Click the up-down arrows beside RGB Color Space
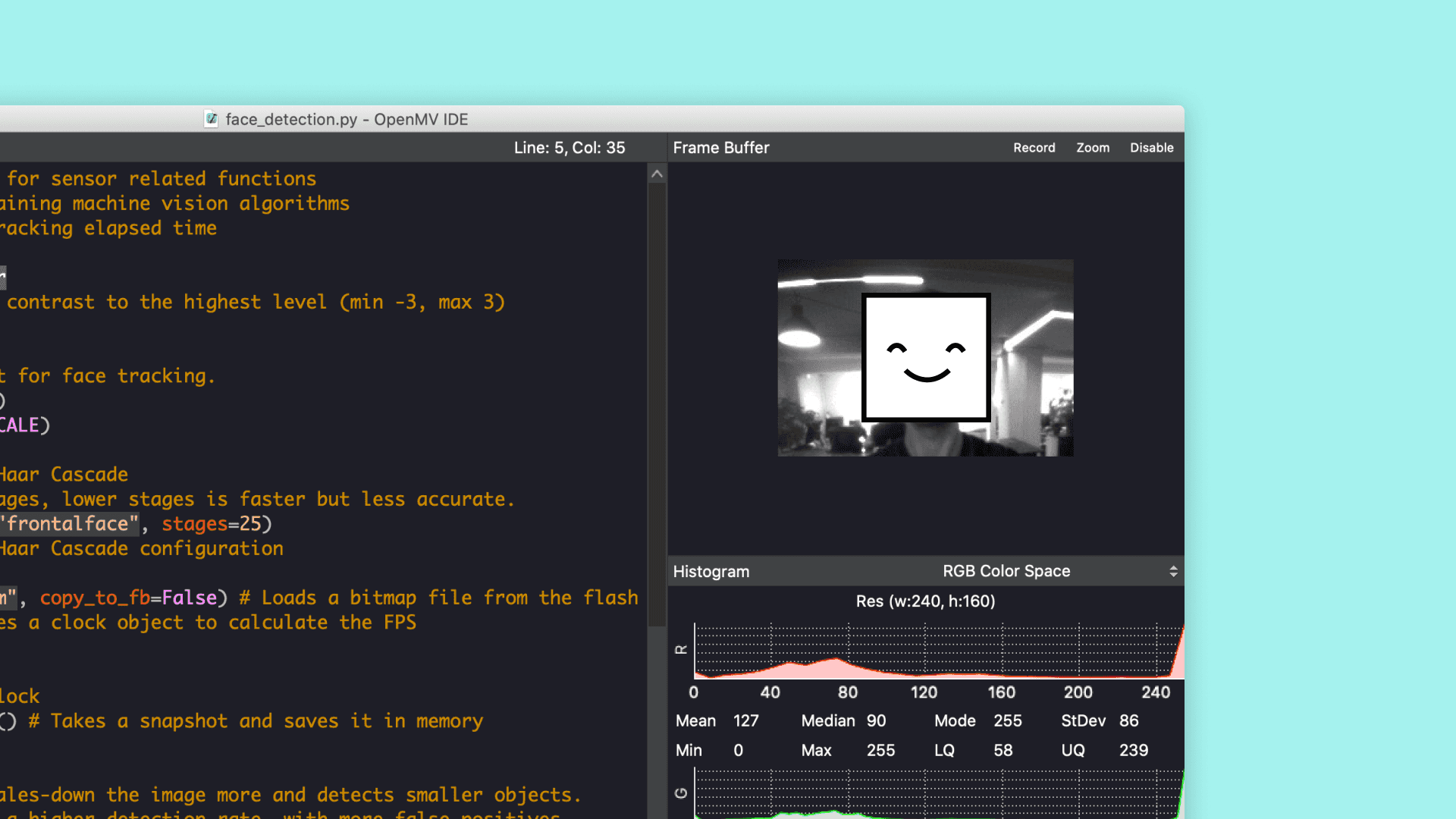This screenshot has width=1456, height=819. (1172, 571)
